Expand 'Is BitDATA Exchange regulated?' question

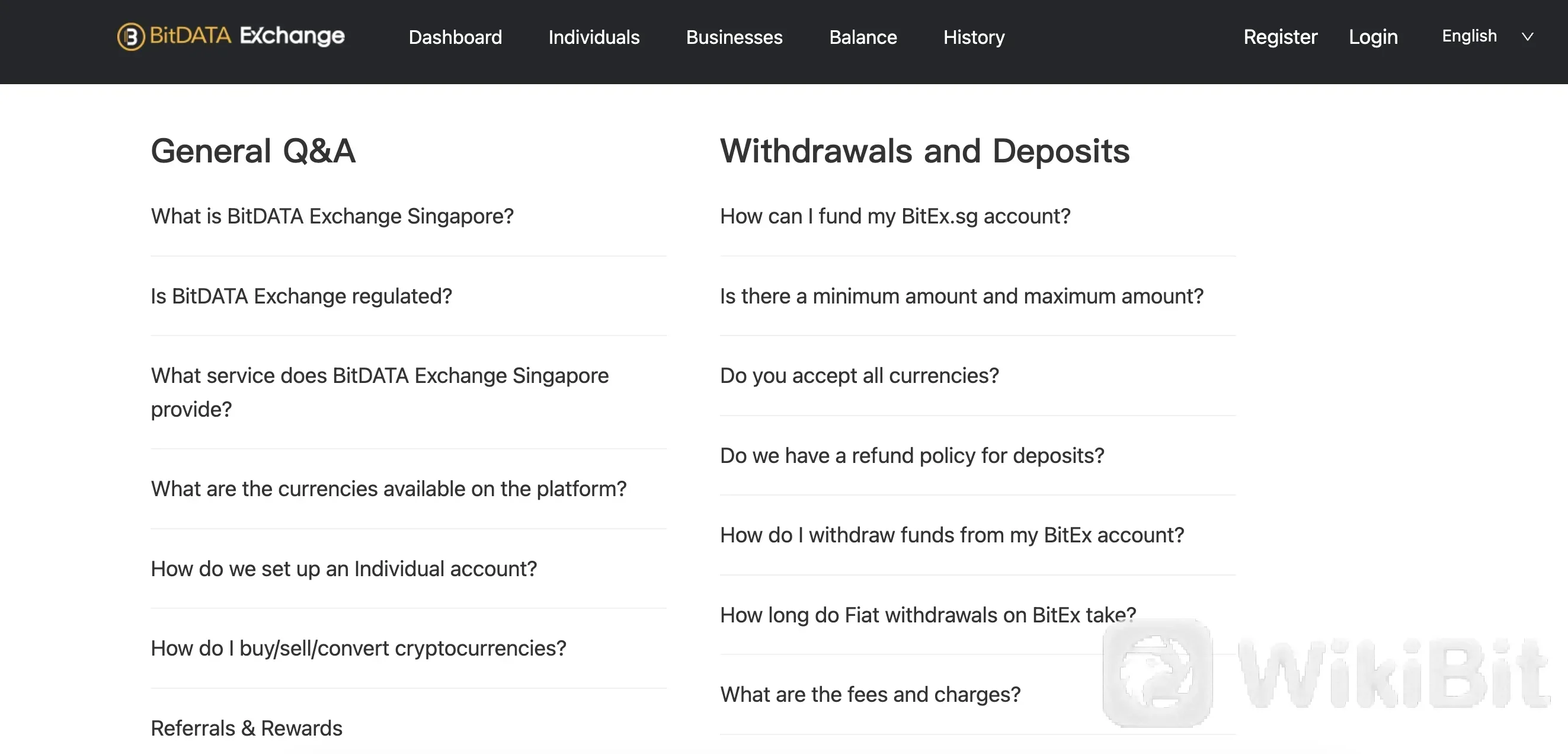tap(408, 296)
